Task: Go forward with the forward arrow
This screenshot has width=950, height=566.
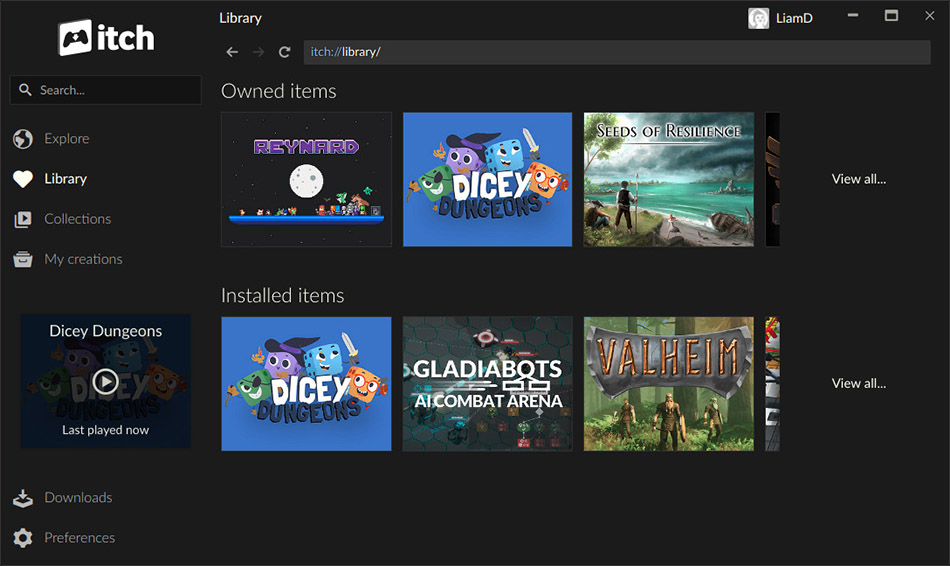Action: coord(258,52)
